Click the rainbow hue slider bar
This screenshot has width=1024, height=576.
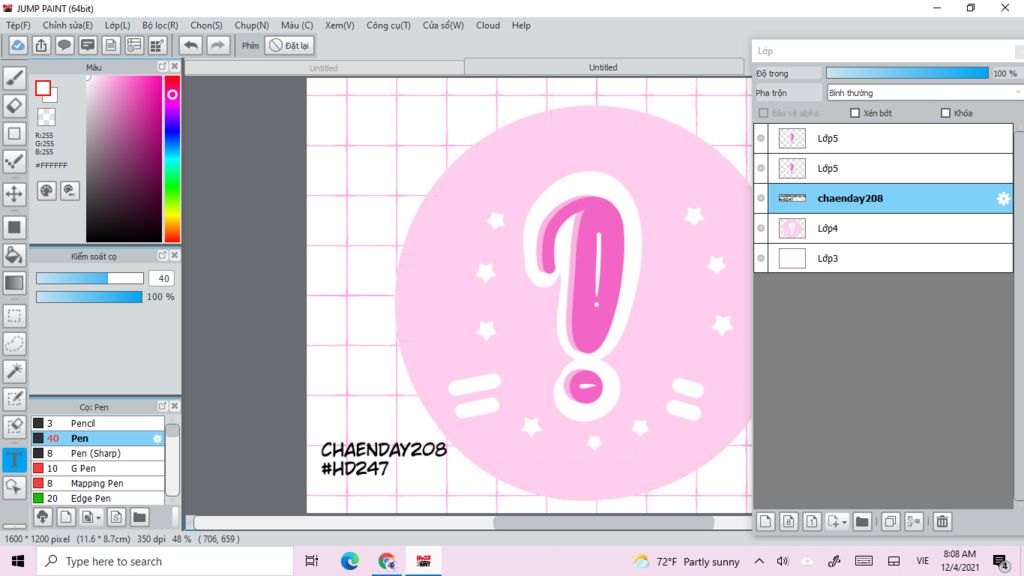(172, 160)
